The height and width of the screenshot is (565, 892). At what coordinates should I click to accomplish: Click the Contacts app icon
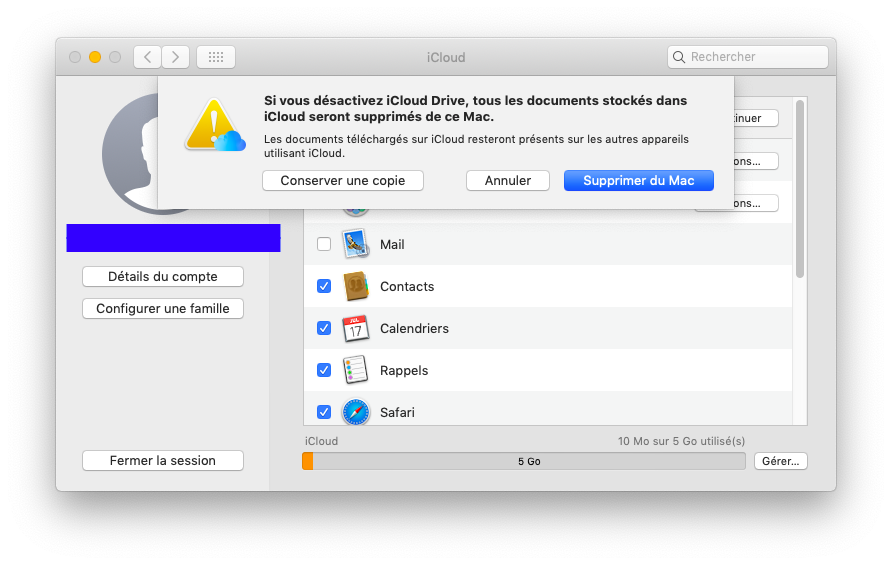(356, 286)
